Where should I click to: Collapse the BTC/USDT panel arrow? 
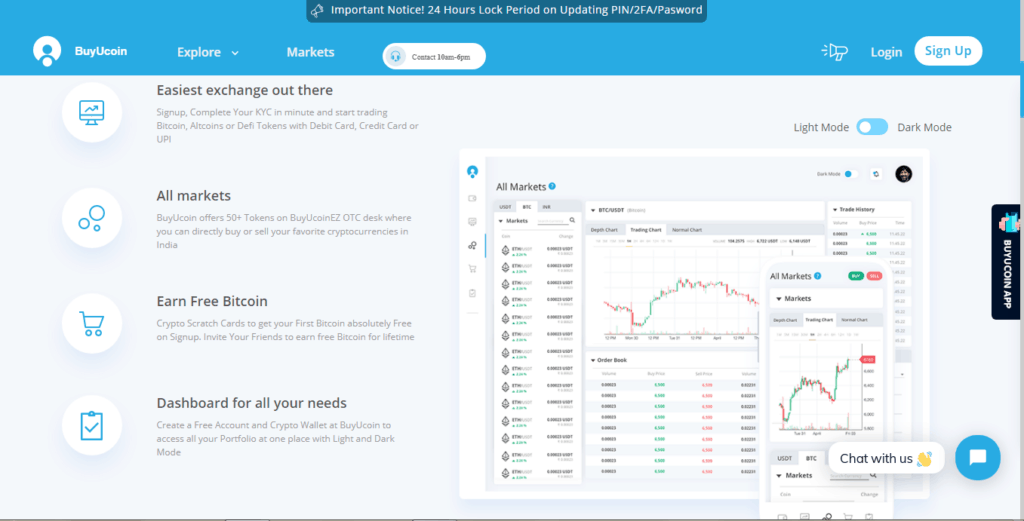point(593,210)
